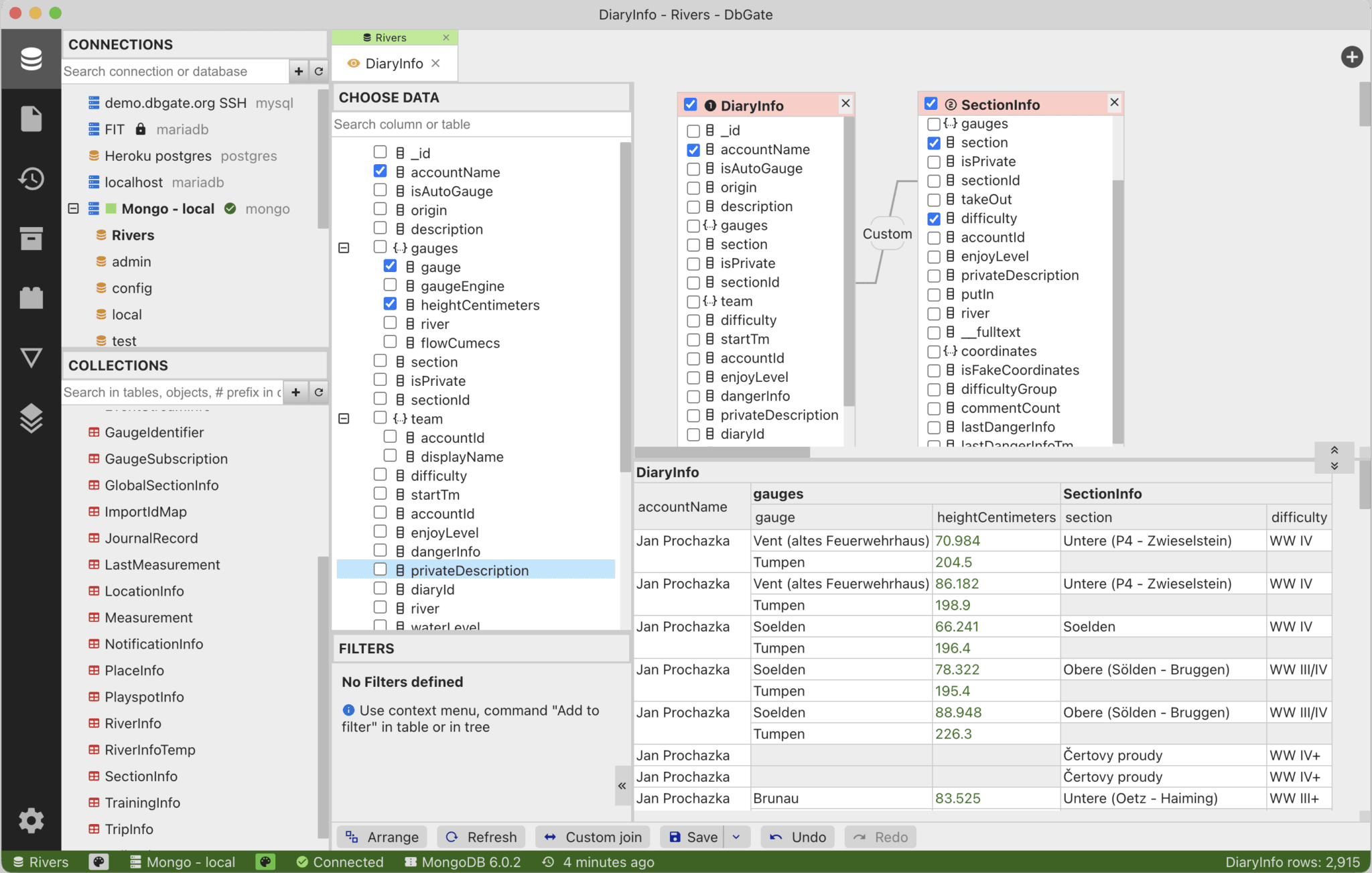The height and width of the screenshot is (873, 1372).
Task: Click the archive icon in the sidebar
Action: 31,239
